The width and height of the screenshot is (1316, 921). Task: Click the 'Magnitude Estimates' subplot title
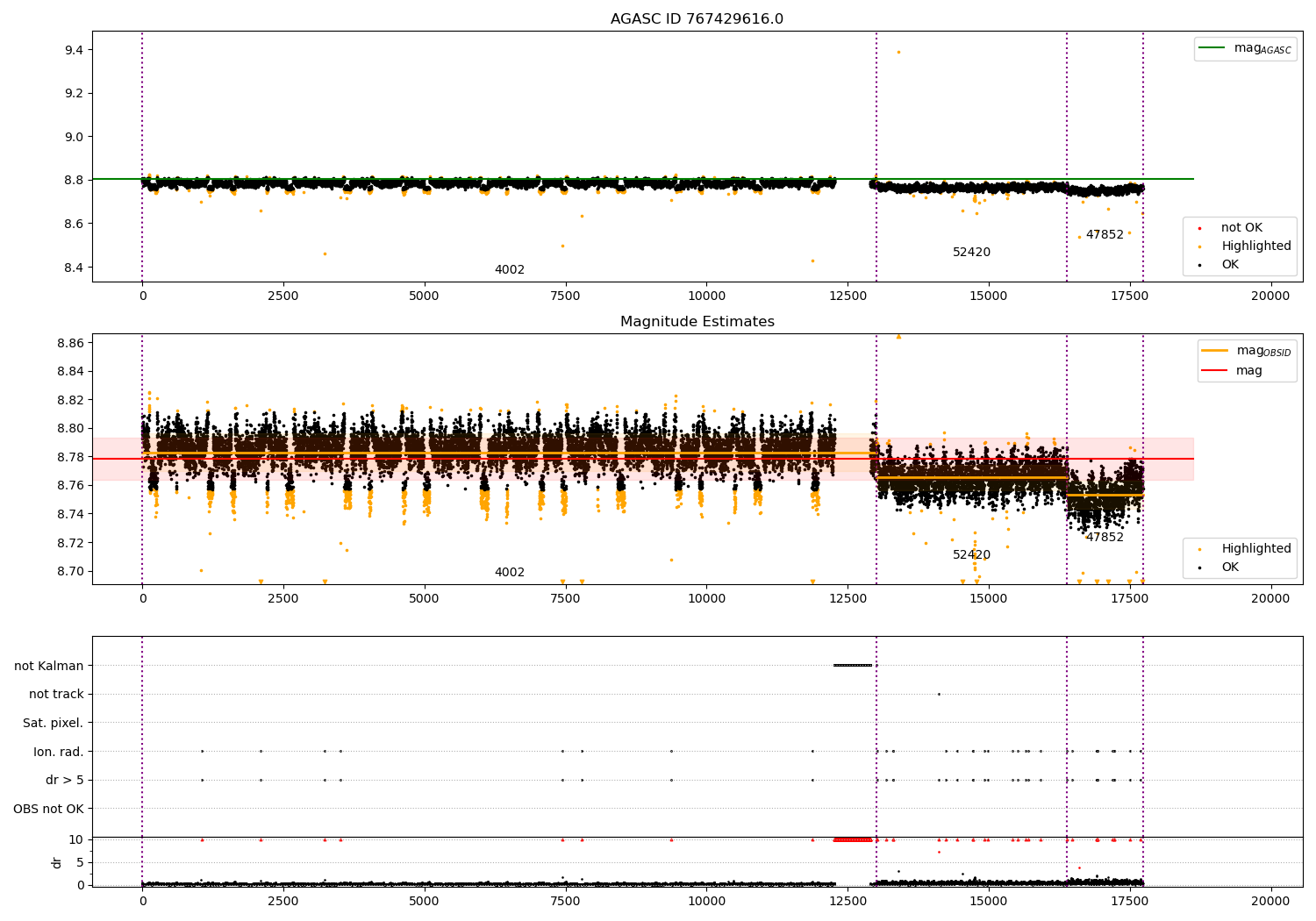[x=697, y=322]
